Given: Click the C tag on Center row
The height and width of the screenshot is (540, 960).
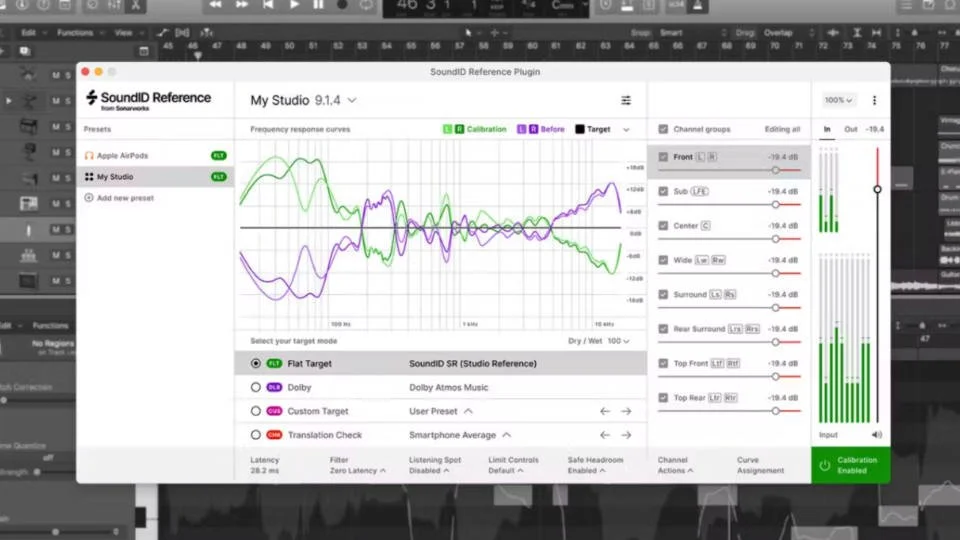Looking at the screenshot, I should click(705, 226).
